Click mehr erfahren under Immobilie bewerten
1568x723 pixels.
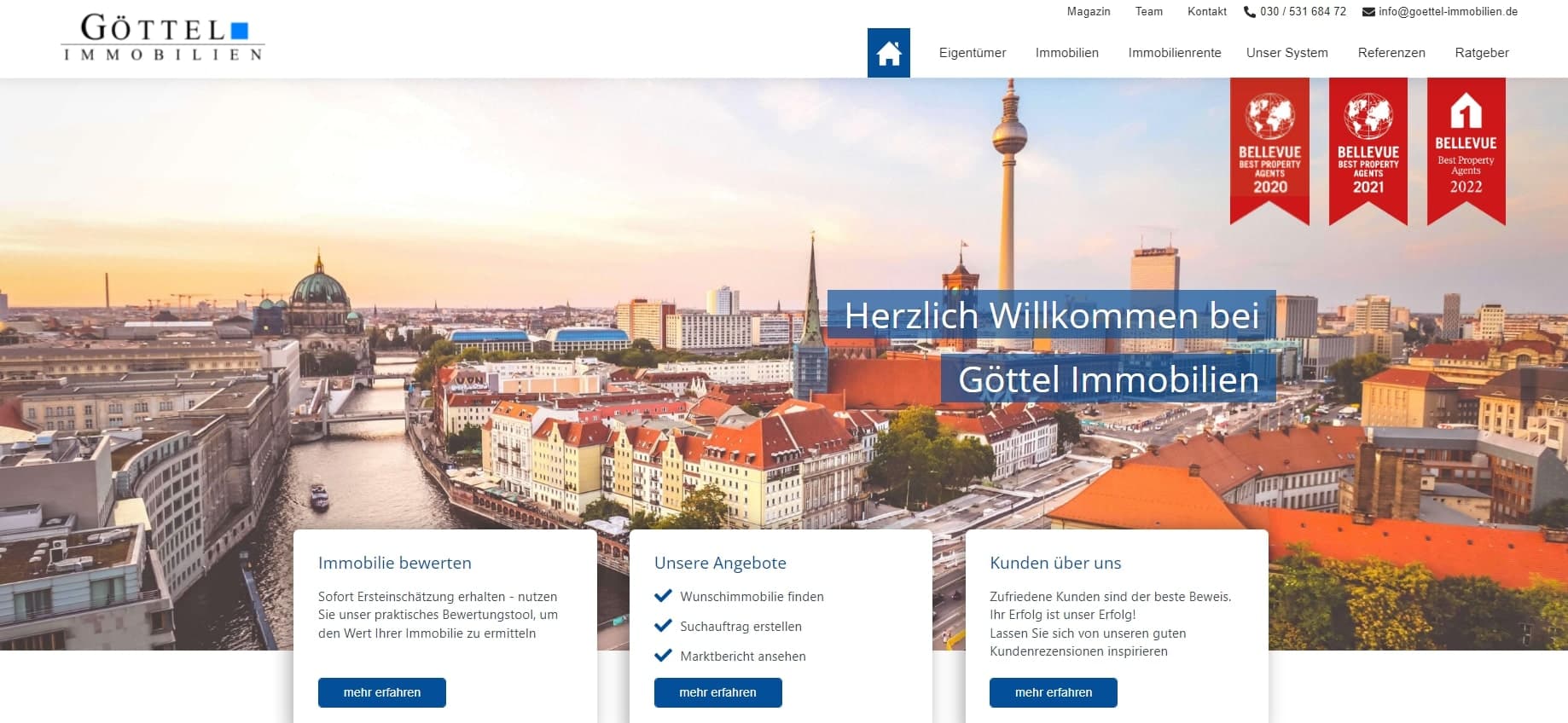point(382,692)
